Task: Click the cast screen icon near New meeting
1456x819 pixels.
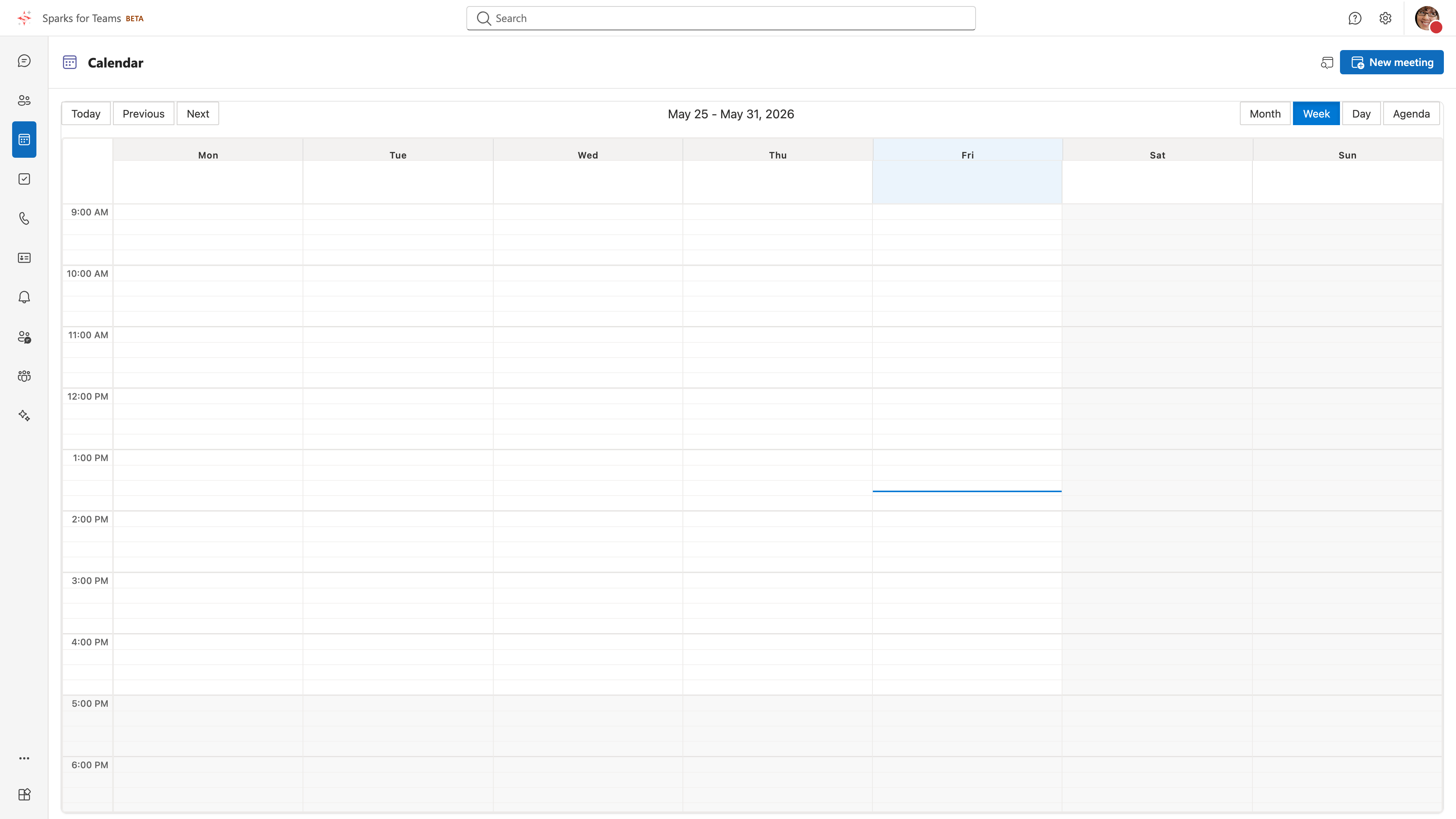Action: (1327, 62)
